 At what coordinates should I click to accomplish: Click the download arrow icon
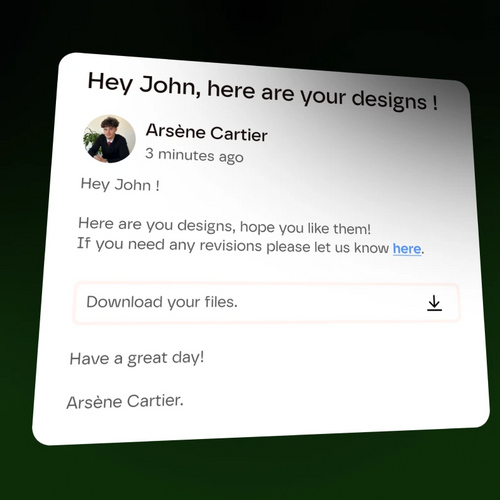coord(434,303)
